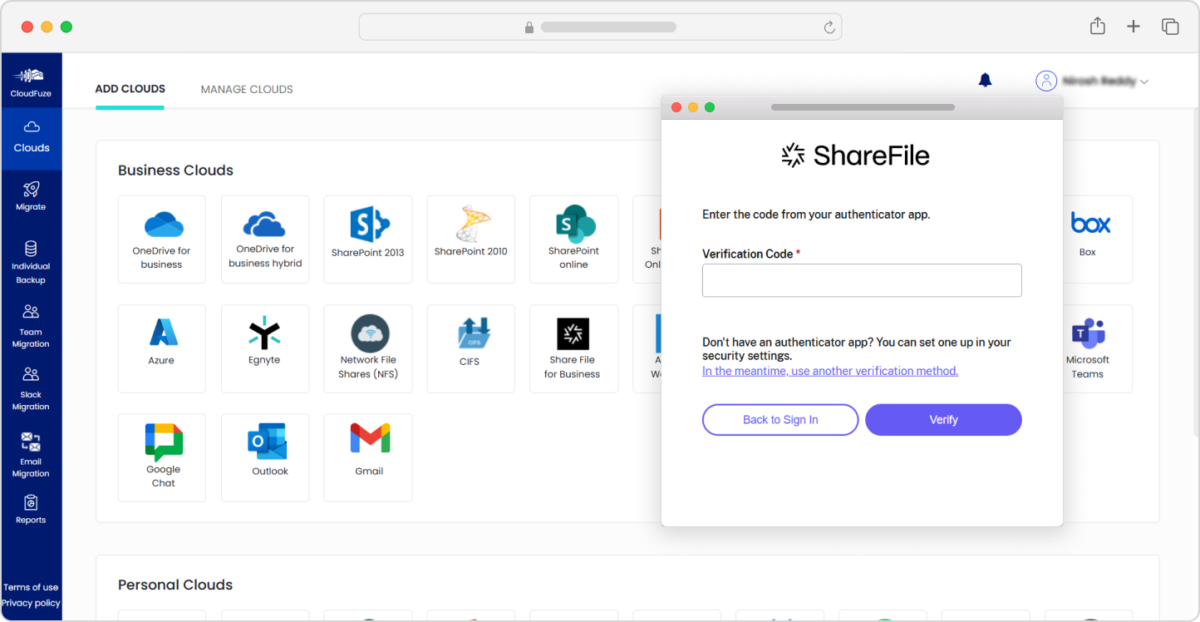The image size is (1200, 622).
Task: Pick the Microsoft Teams connector
Action: tap(1087, 348)
